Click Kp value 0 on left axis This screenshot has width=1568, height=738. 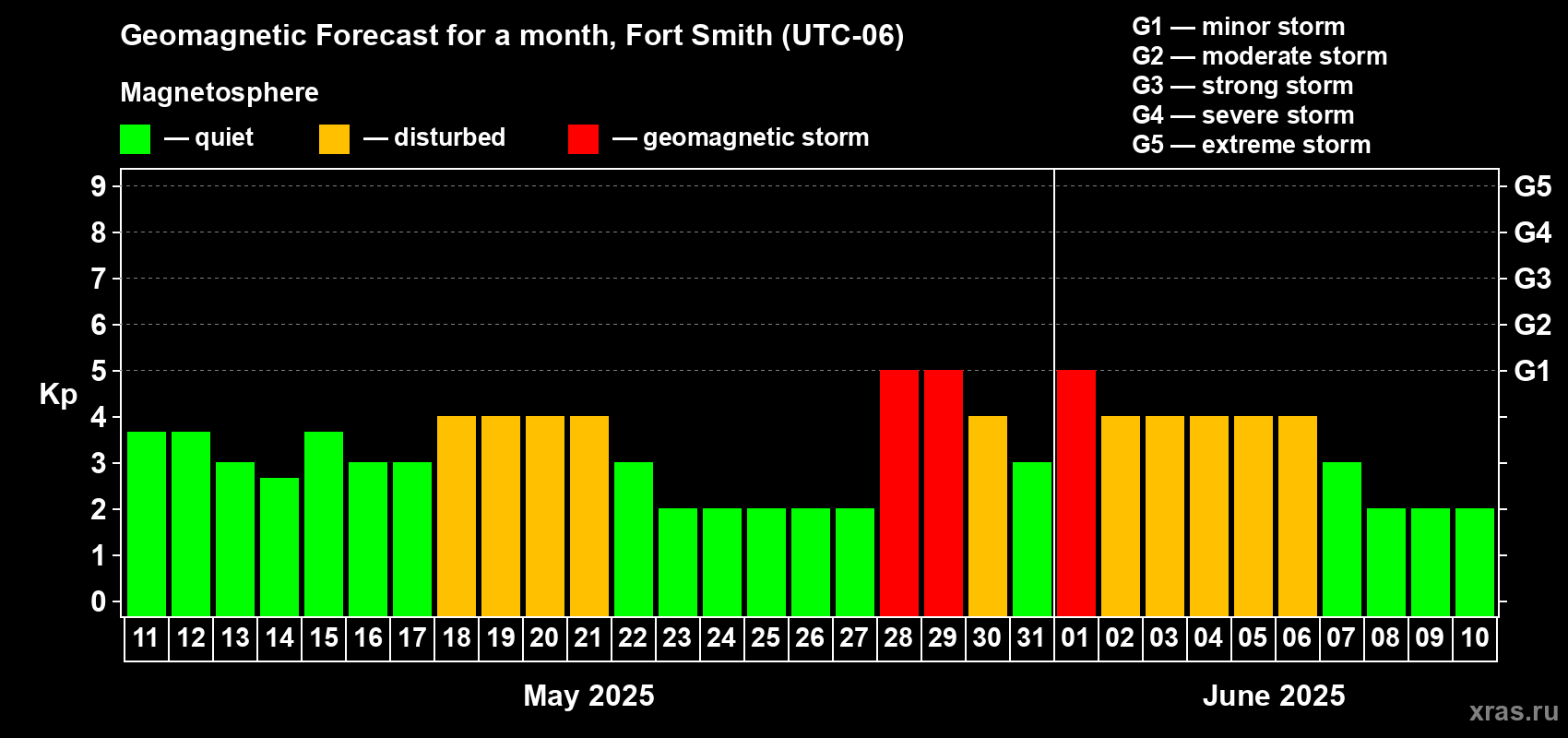99,601
